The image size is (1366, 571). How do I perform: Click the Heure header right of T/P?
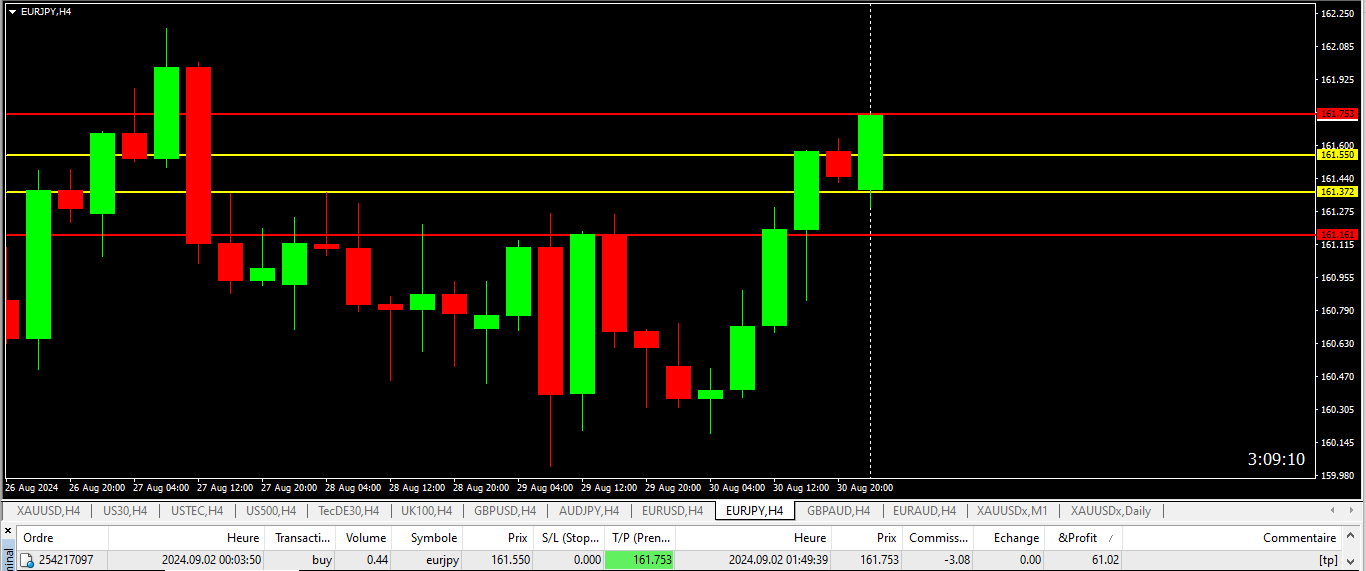coord(754,538)
